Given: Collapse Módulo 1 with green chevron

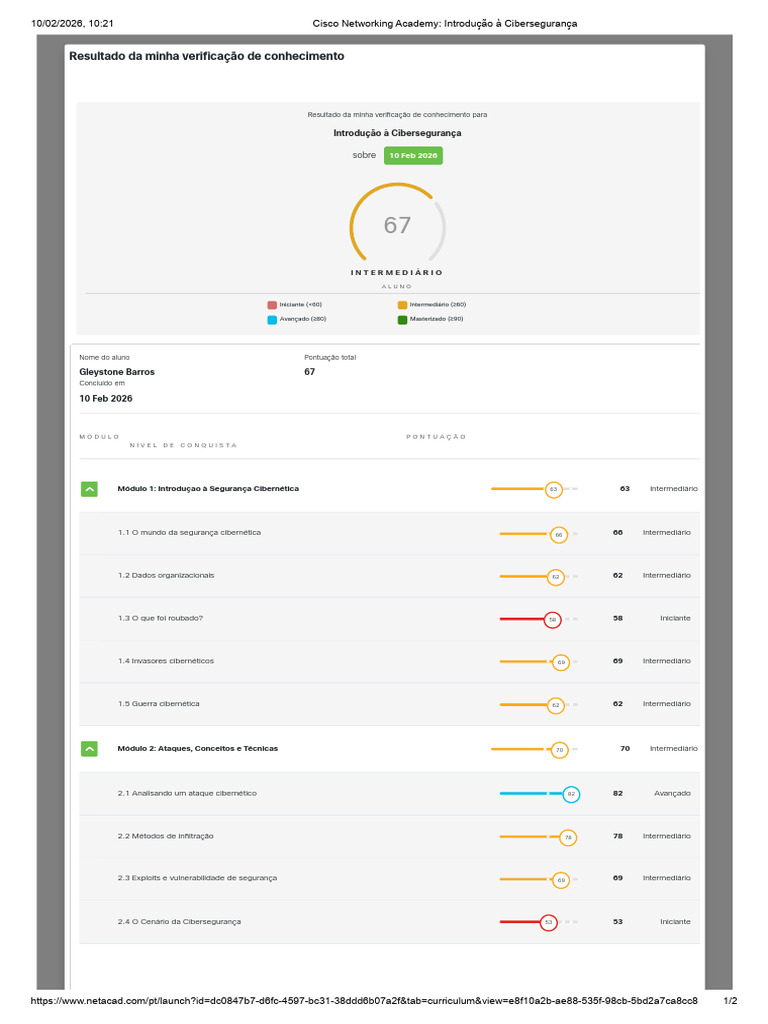Looking at the screenshot, I should point(89,489).
